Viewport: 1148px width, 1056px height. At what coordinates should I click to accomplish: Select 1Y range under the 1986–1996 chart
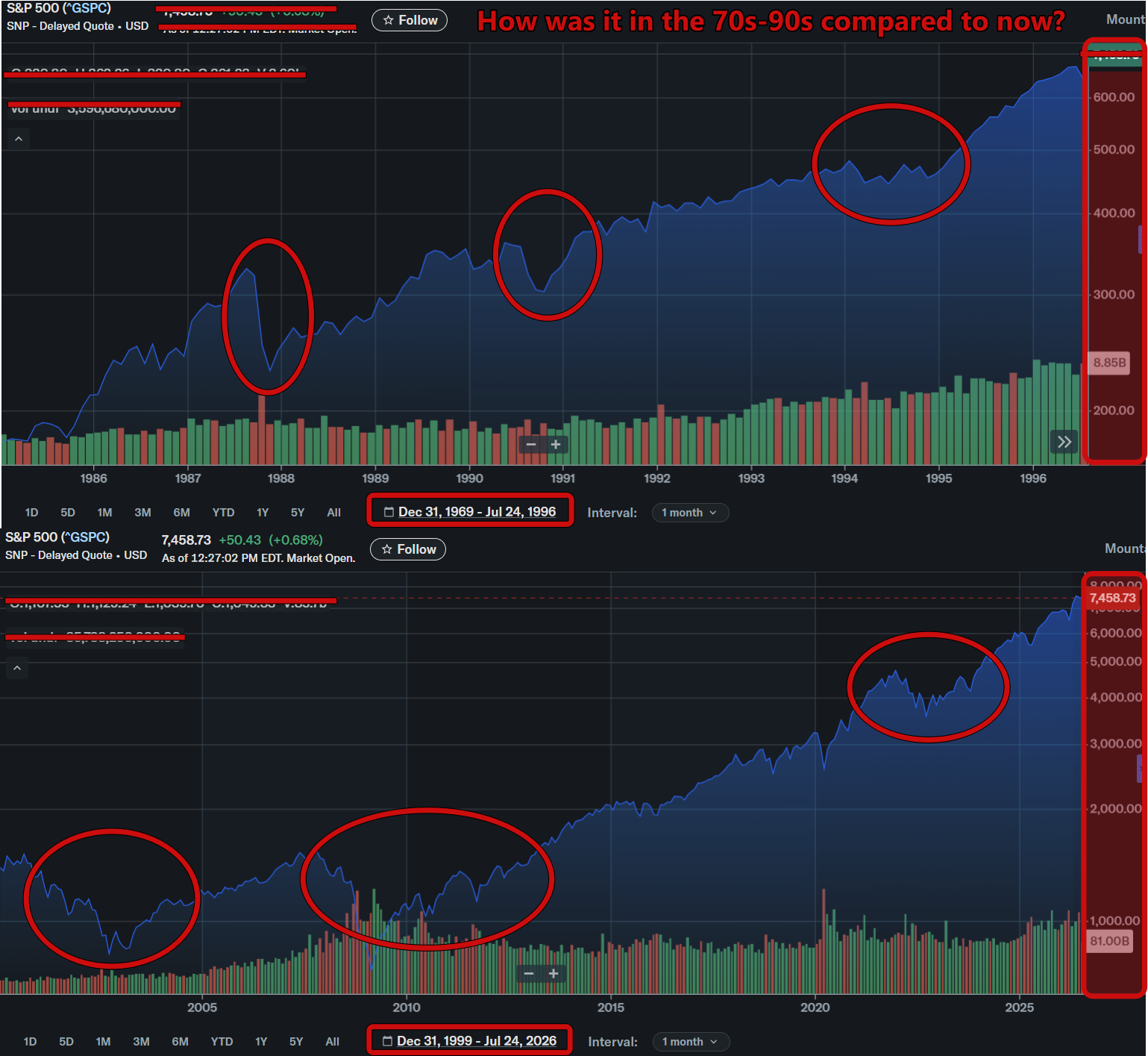point(263,513)
